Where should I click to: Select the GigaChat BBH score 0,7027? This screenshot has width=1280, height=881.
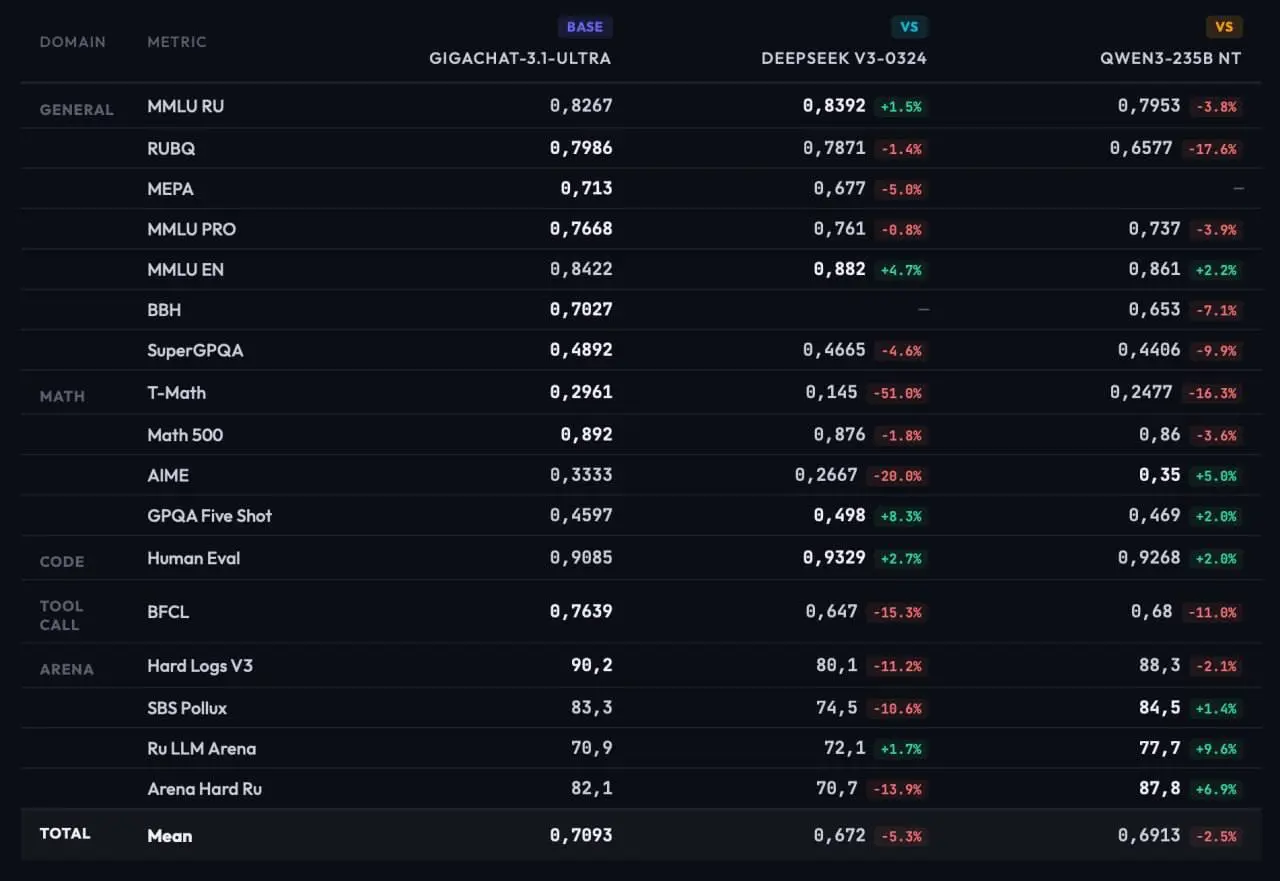581,310
